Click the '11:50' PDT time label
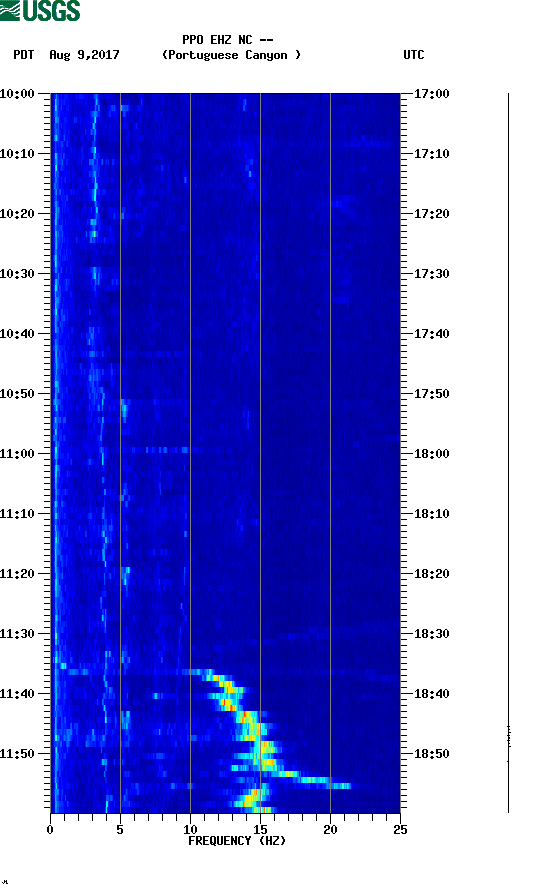Viewport: 552px width, 893px height. pyautogui.click(x=17, y=753)
